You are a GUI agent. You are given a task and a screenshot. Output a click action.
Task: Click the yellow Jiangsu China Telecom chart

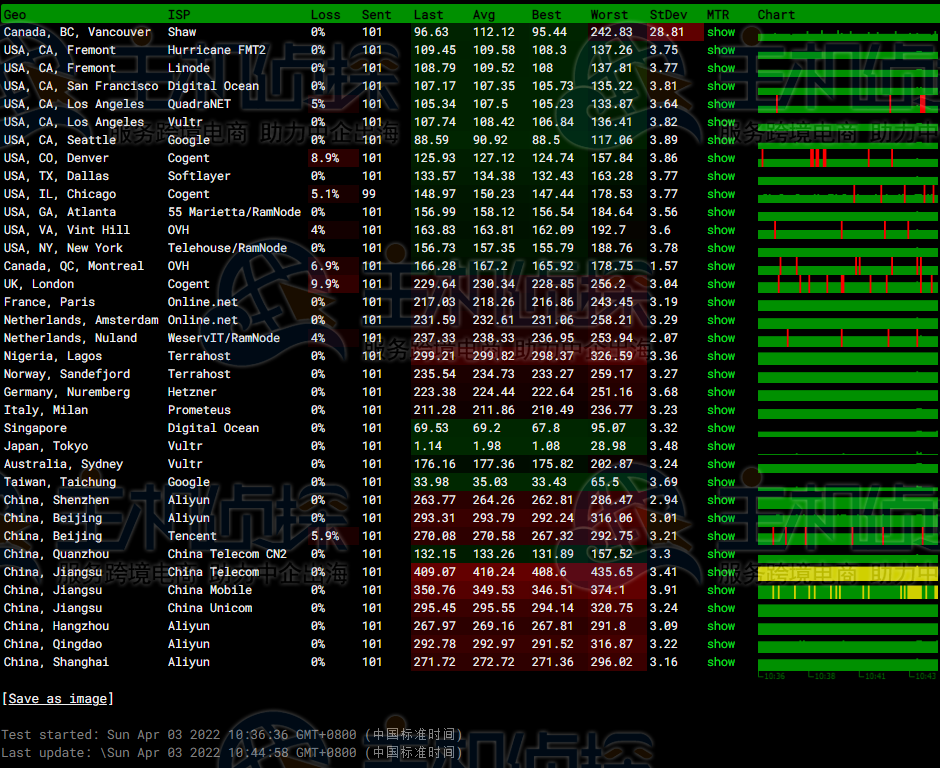tap(847, 573)
